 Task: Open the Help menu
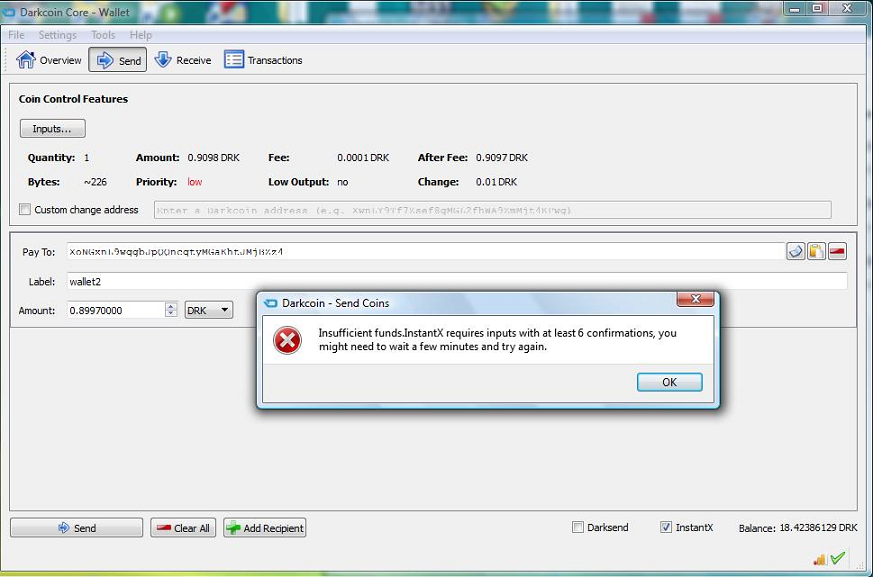(141, 35)
